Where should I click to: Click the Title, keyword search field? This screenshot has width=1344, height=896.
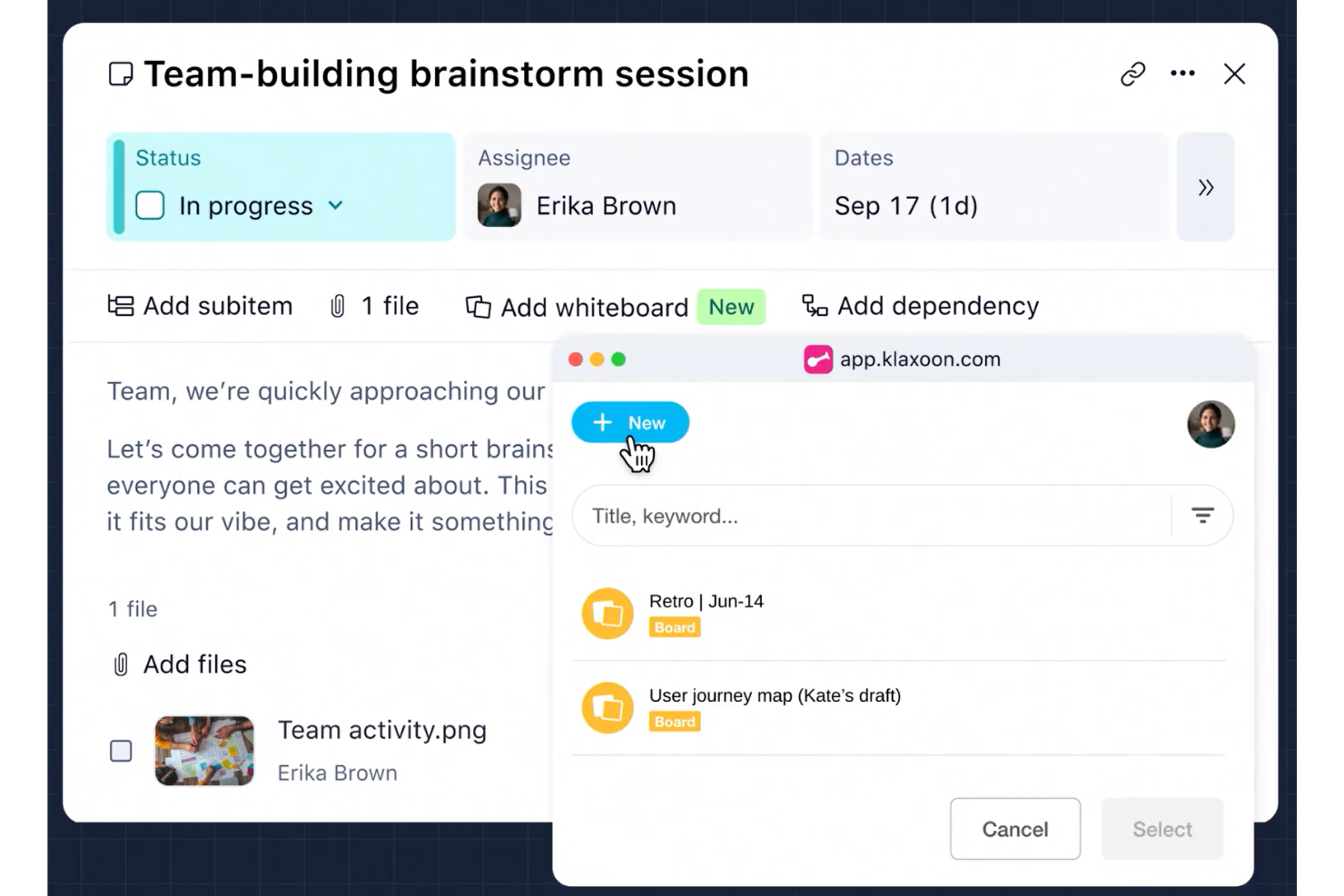(x=872, y=516)
